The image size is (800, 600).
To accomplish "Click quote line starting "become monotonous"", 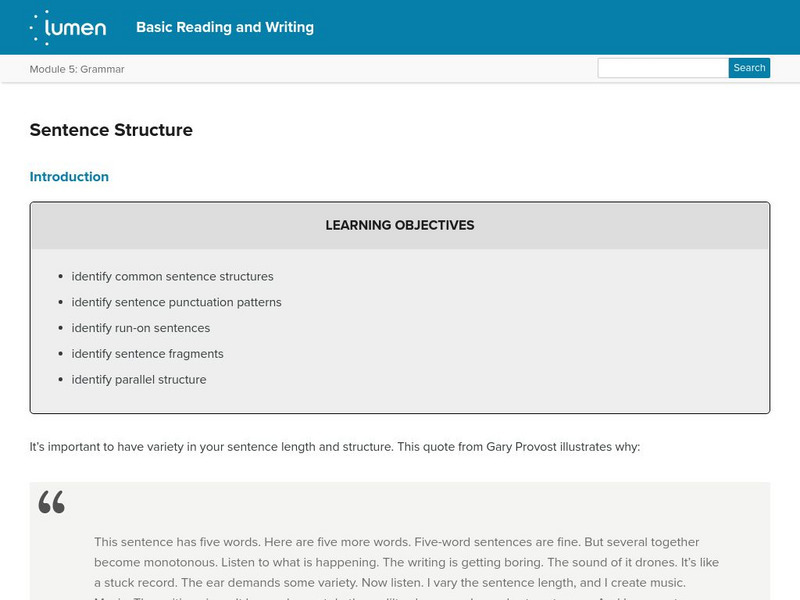I will 406,562.
